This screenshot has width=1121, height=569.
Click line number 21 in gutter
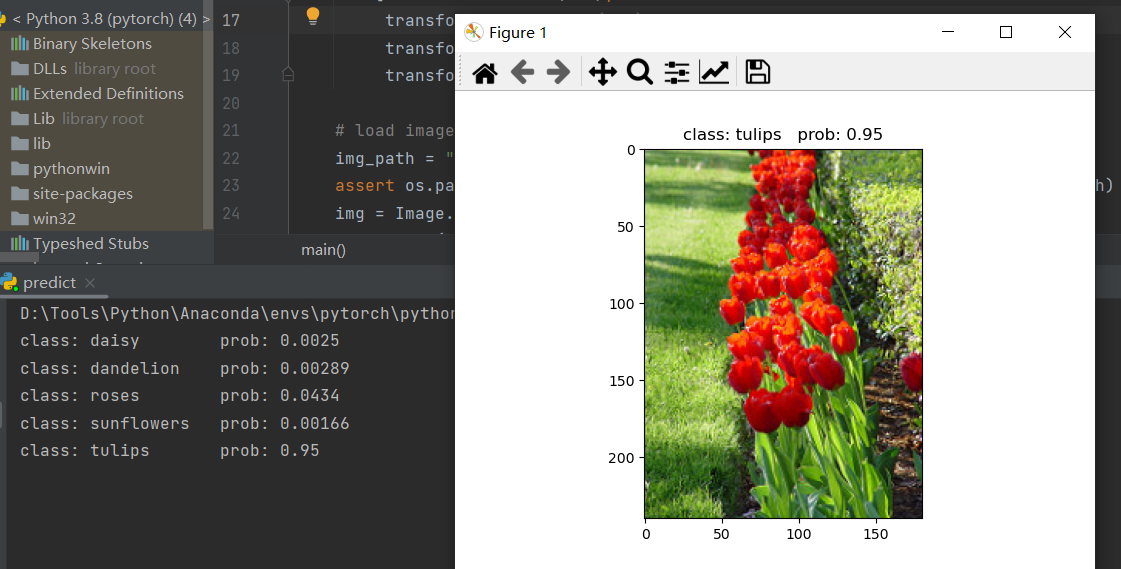(231, 130)
